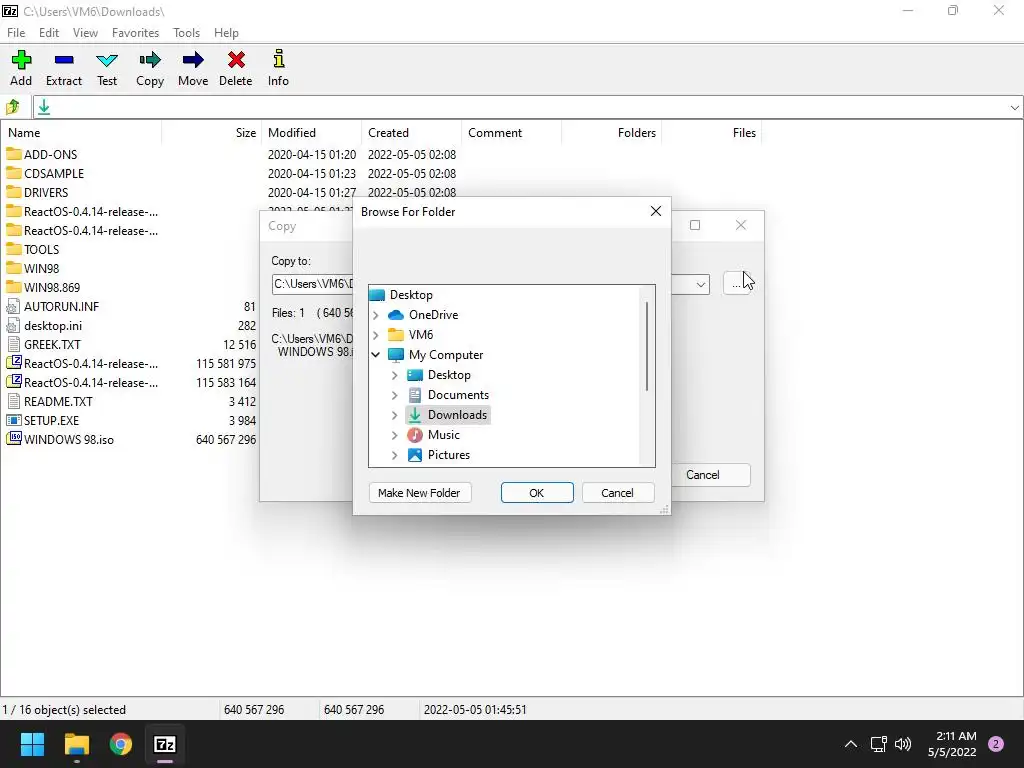
Task: Select the OneDrive cloud icon in tree
Action: pyautogui.click(x=396, y=315)
